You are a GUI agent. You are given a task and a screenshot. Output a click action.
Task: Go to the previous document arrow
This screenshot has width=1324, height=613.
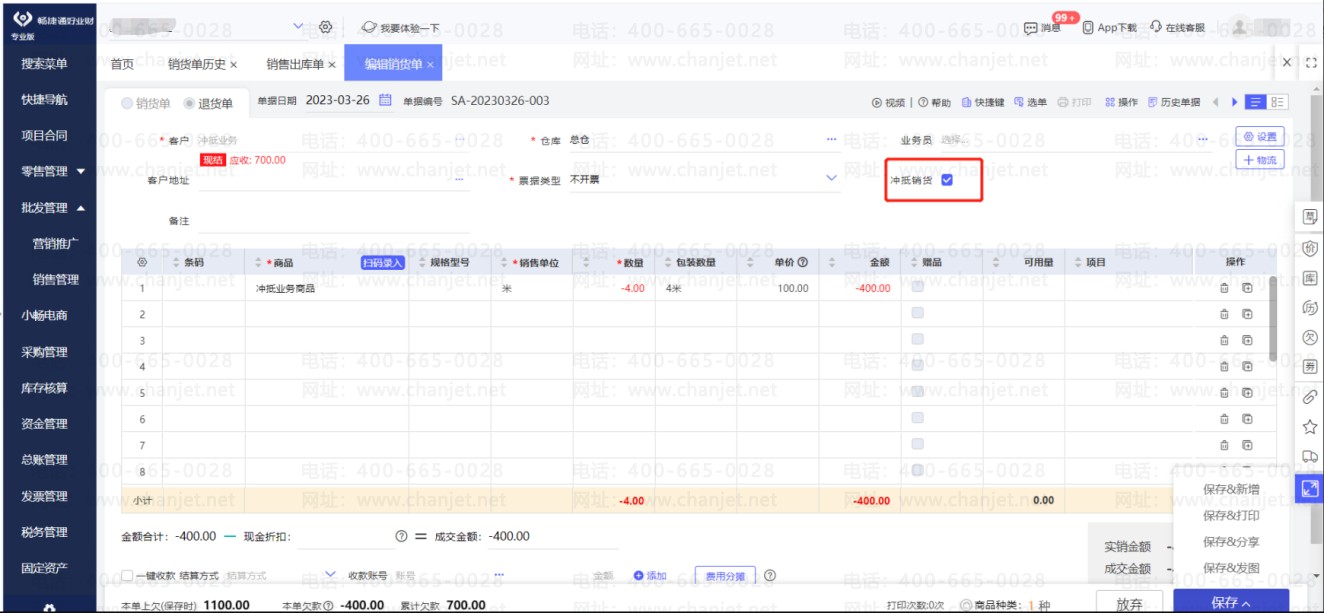(x=1216, y=102)
